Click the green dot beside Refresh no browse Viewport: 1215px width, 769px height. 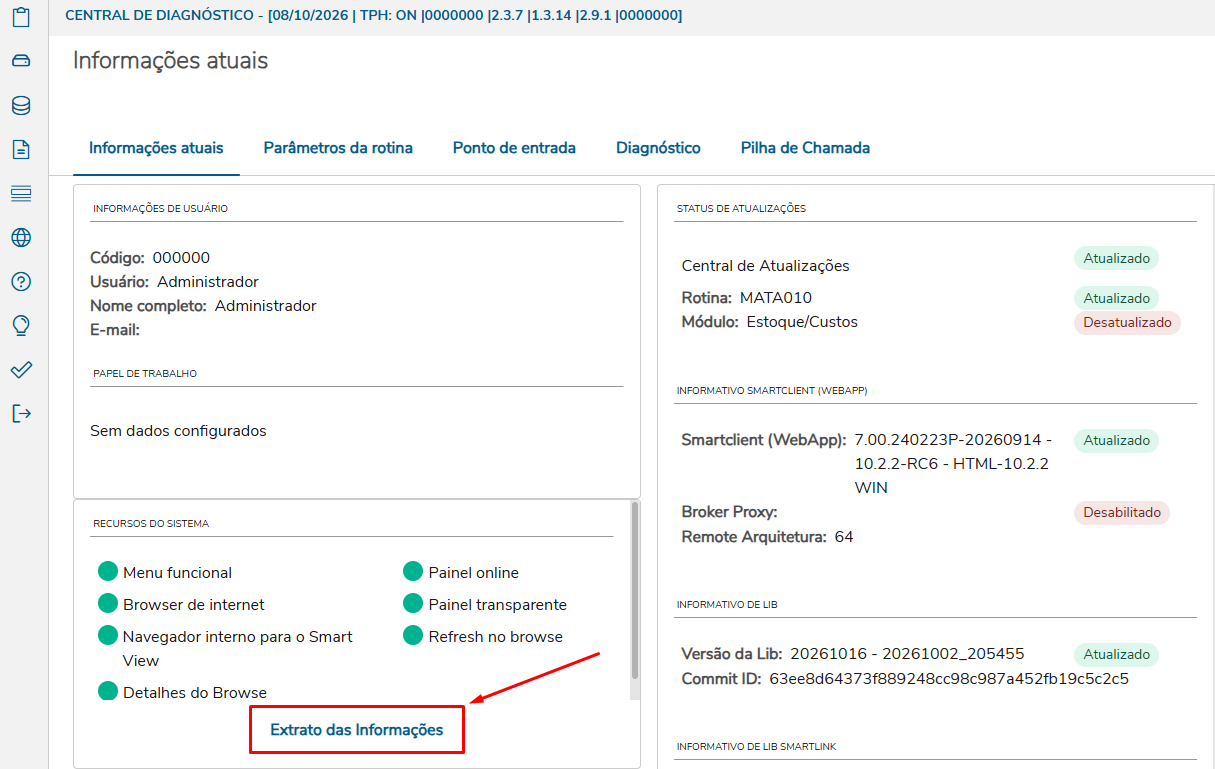pos(413,635)
